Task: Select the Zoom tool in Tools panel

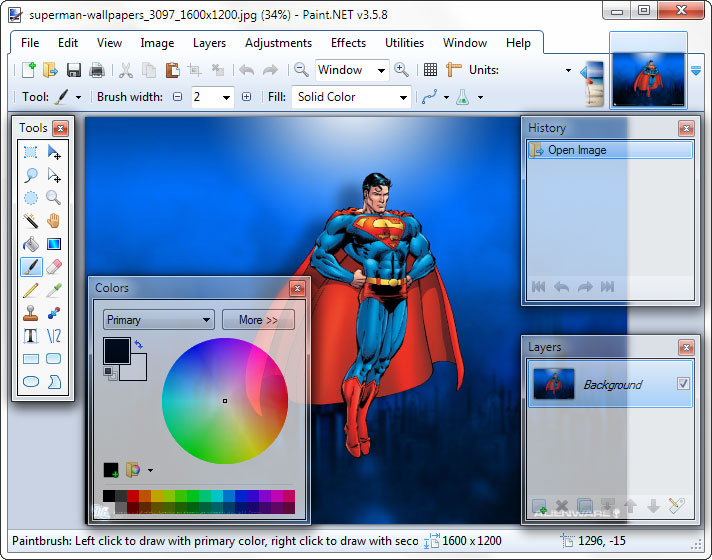Action: point(54,198)
